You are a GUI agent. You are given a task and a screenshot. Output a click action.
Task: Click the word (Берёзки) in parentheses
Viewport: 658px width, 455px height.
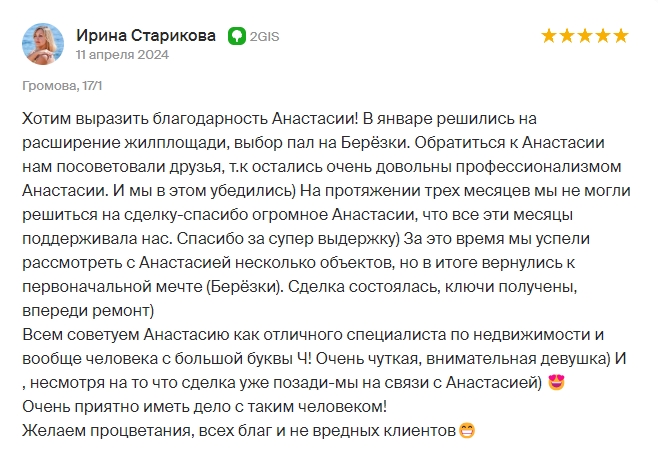[245, 287]
